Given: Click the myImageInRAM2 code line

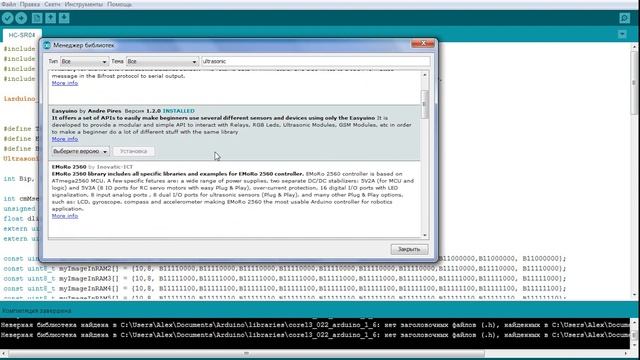Looking at the screenshot, I should 284,269.
